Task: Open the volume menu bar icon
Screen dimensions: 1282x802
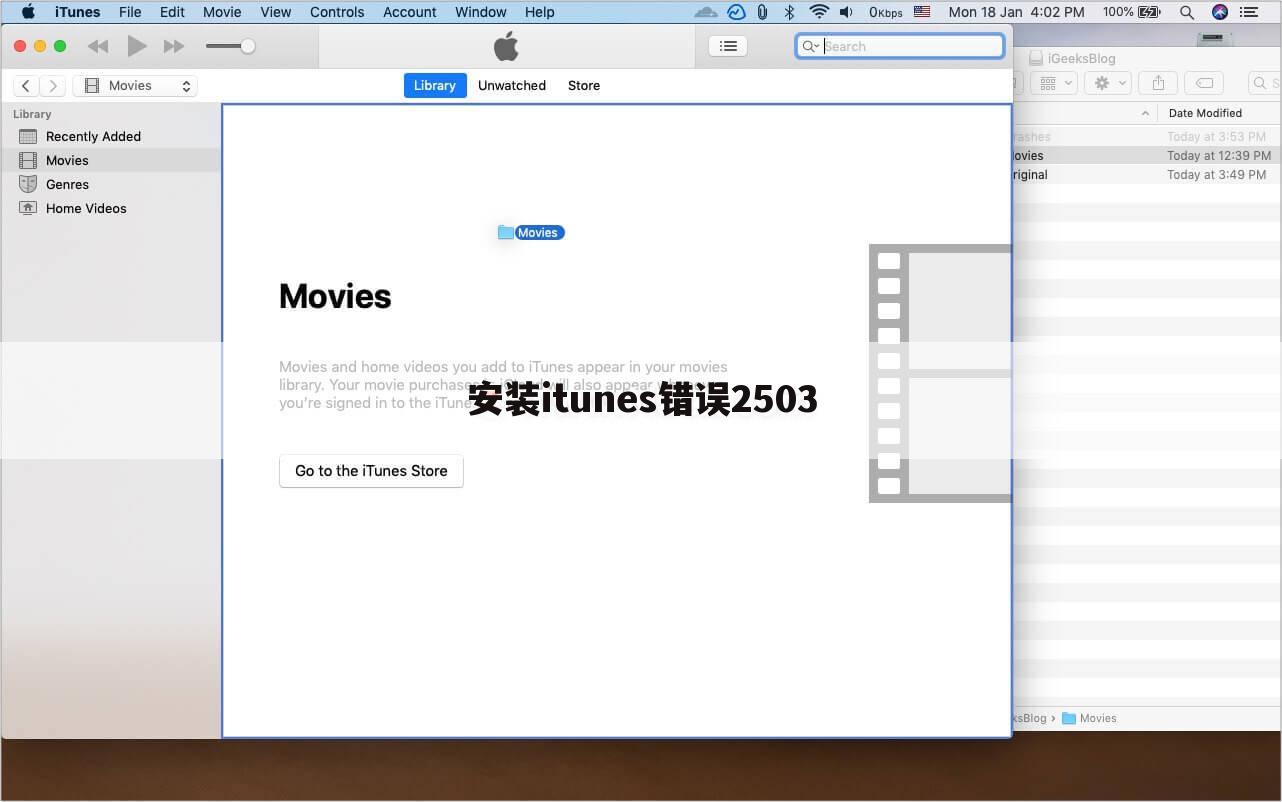Action: 846,12
